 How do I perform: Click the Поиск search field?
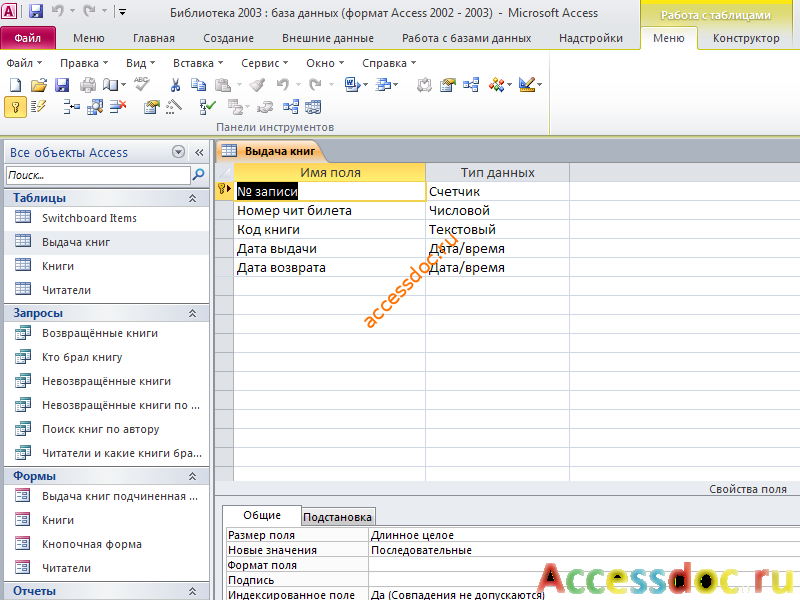98,175
